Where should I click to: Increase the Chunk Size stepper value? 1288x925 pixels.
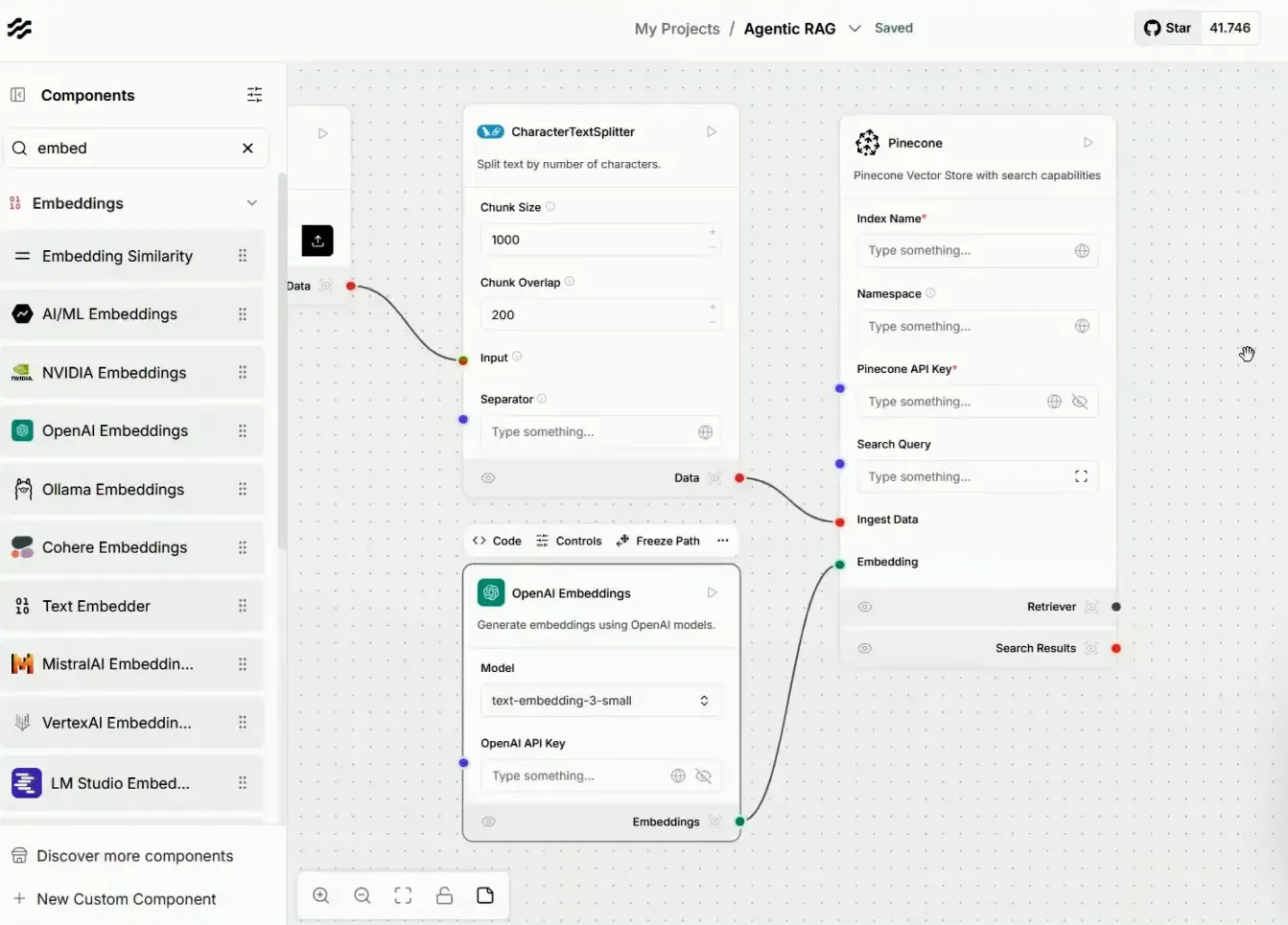click(x=713, y=232)
